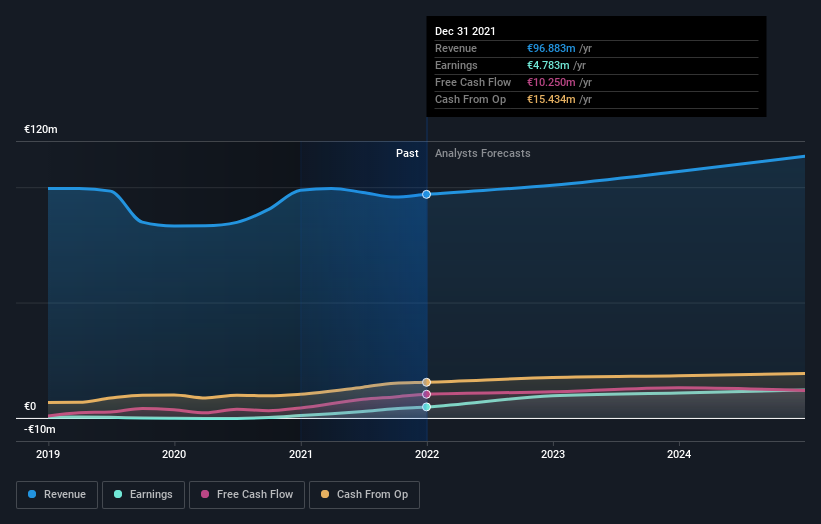The height and width of the screenshot is (524, 821).
Task: Click the Dec 31 2021 tooltip title
Action: (465, 31)
